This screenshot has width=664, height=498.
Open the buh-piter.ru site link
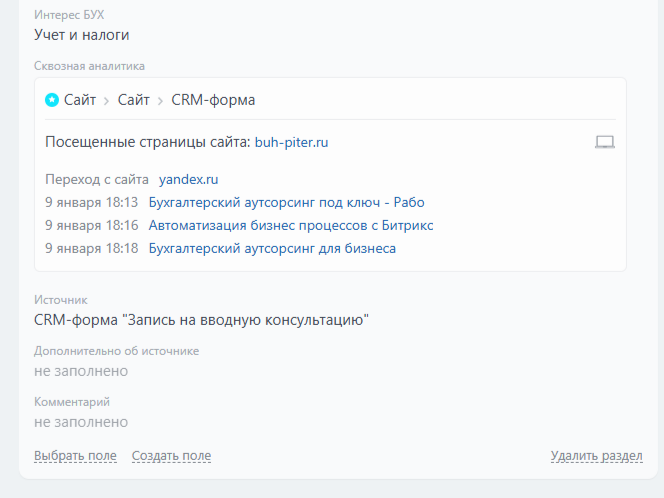pyautogui.click(x=291, y=142)
